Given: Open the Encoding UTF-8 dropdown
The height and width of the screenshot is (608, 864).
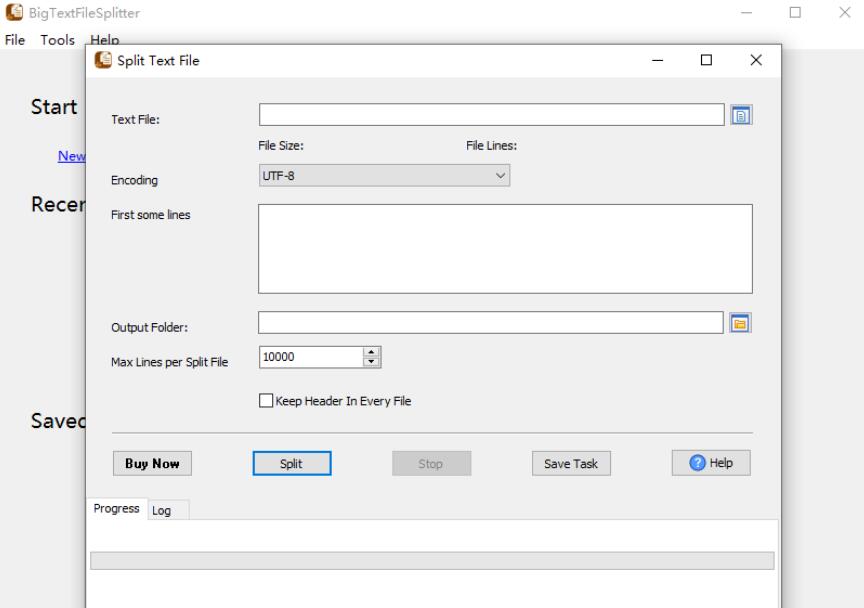Looking at the screenshot, I should (x=384, y=175).
